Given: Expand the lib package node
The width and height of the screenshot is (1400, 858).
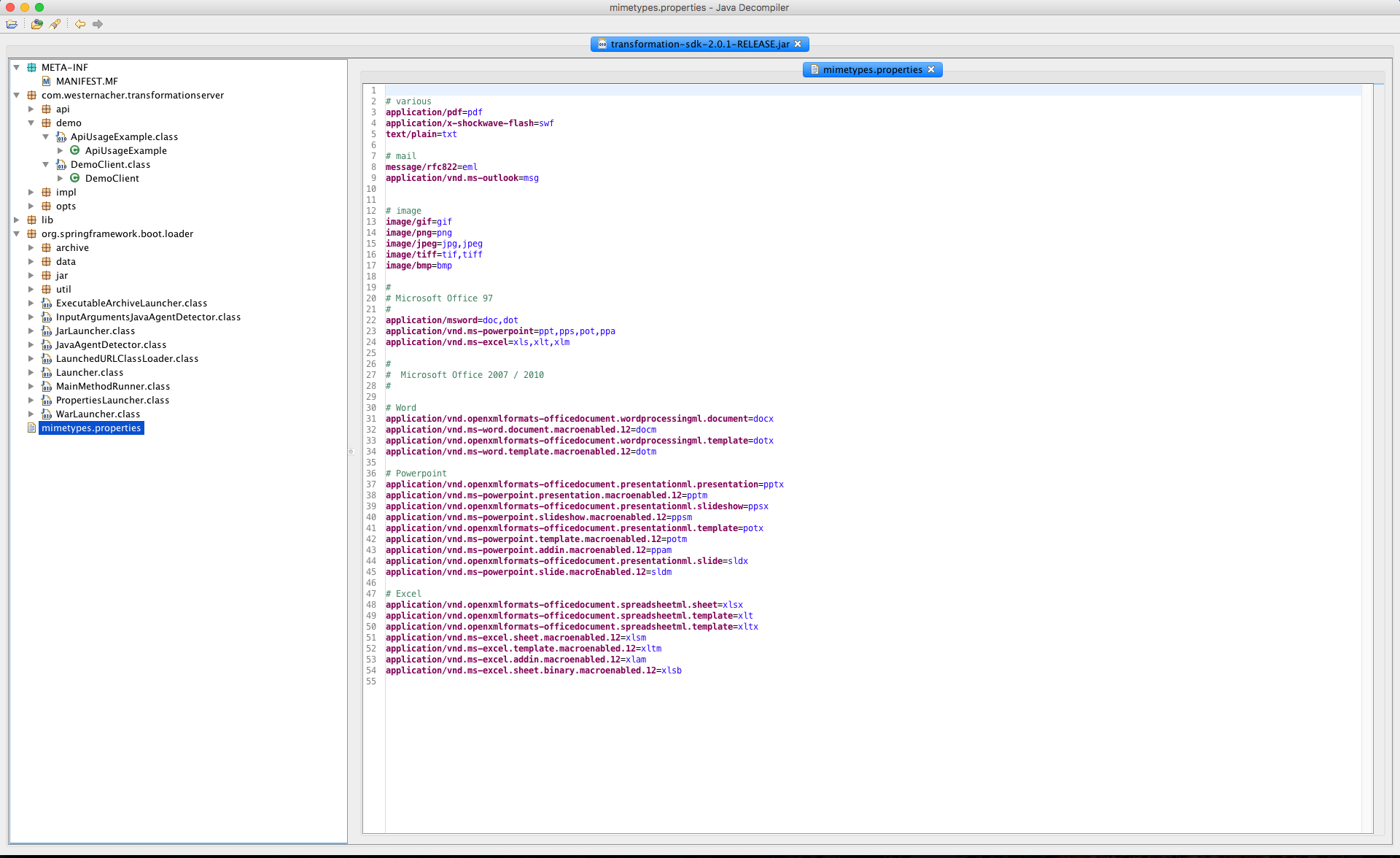Looking at the screenshot, I should [17, 220].
